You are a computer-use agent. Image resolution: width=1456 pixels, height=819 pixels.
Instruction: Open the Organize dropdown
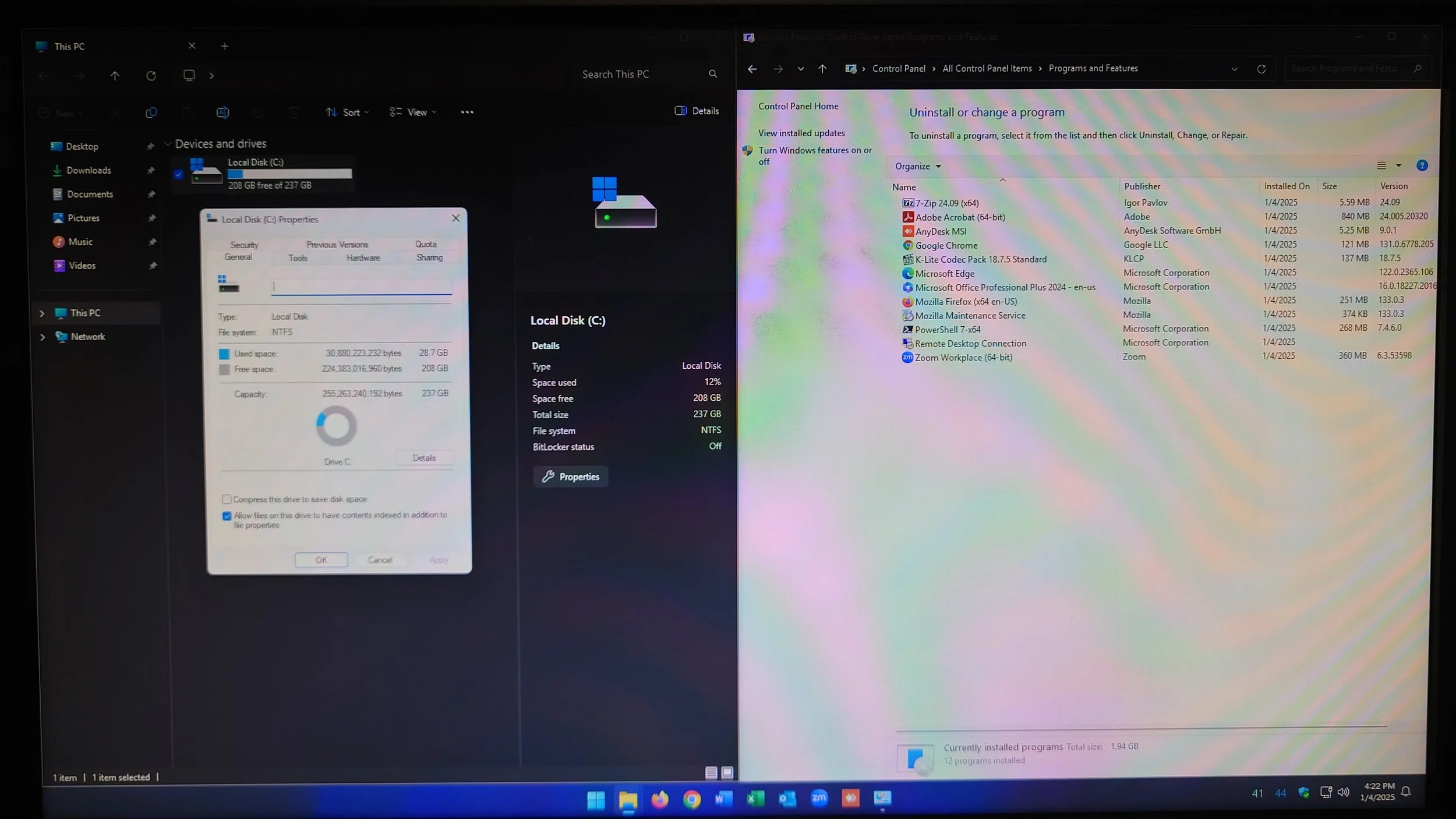918,167
